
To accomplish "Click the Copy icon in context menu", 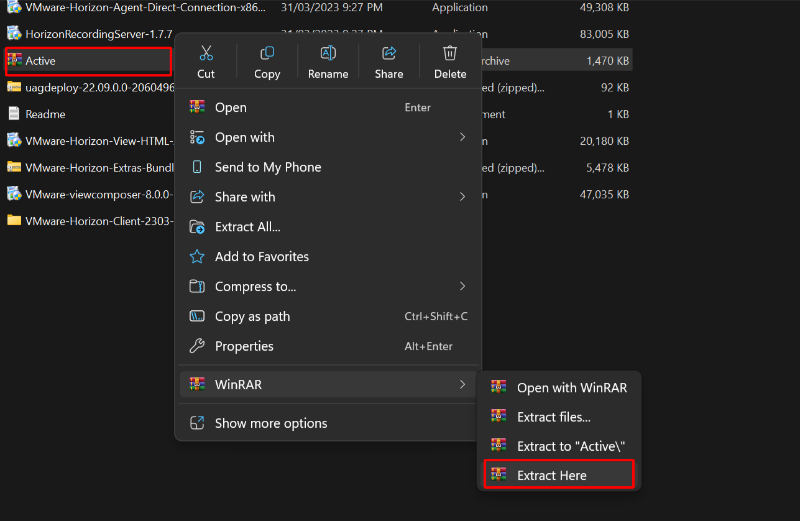I will tap(267, 54).
